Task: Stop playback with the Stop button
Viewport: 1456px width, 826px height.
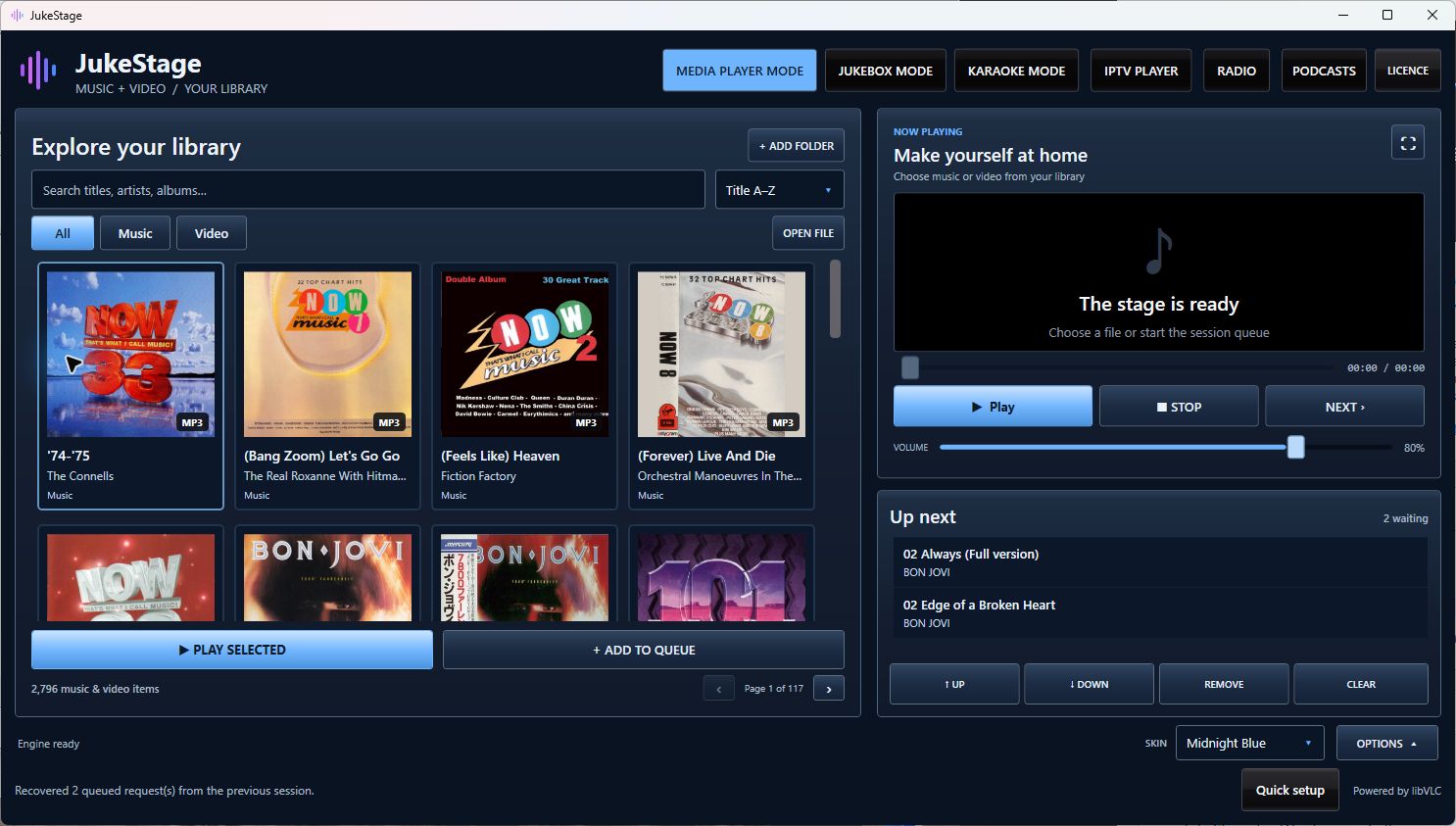Action: pos(1179,407)
